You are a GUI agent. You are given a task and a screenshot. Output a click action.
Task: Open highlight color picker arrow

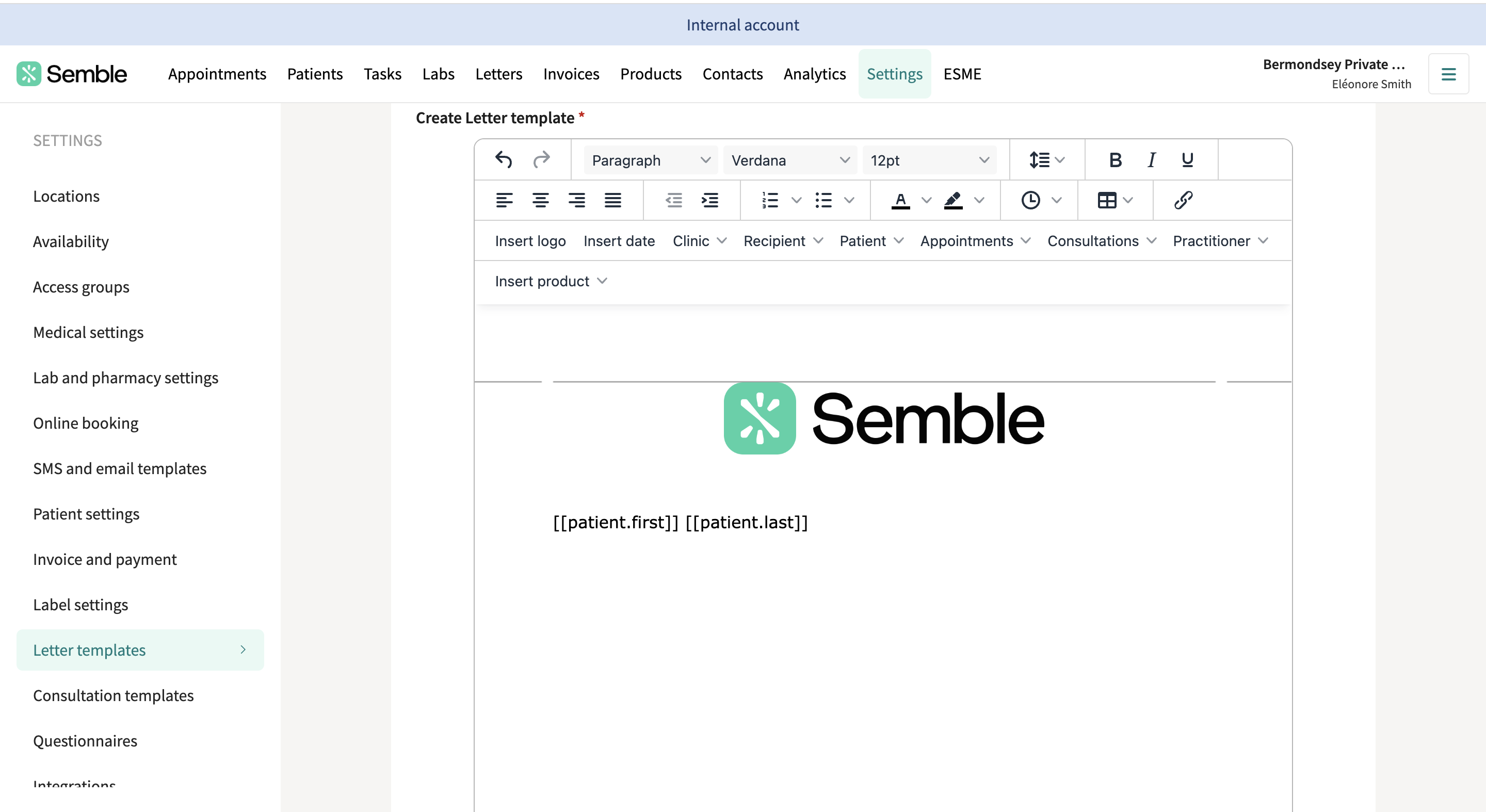click(x=979, y=200)
